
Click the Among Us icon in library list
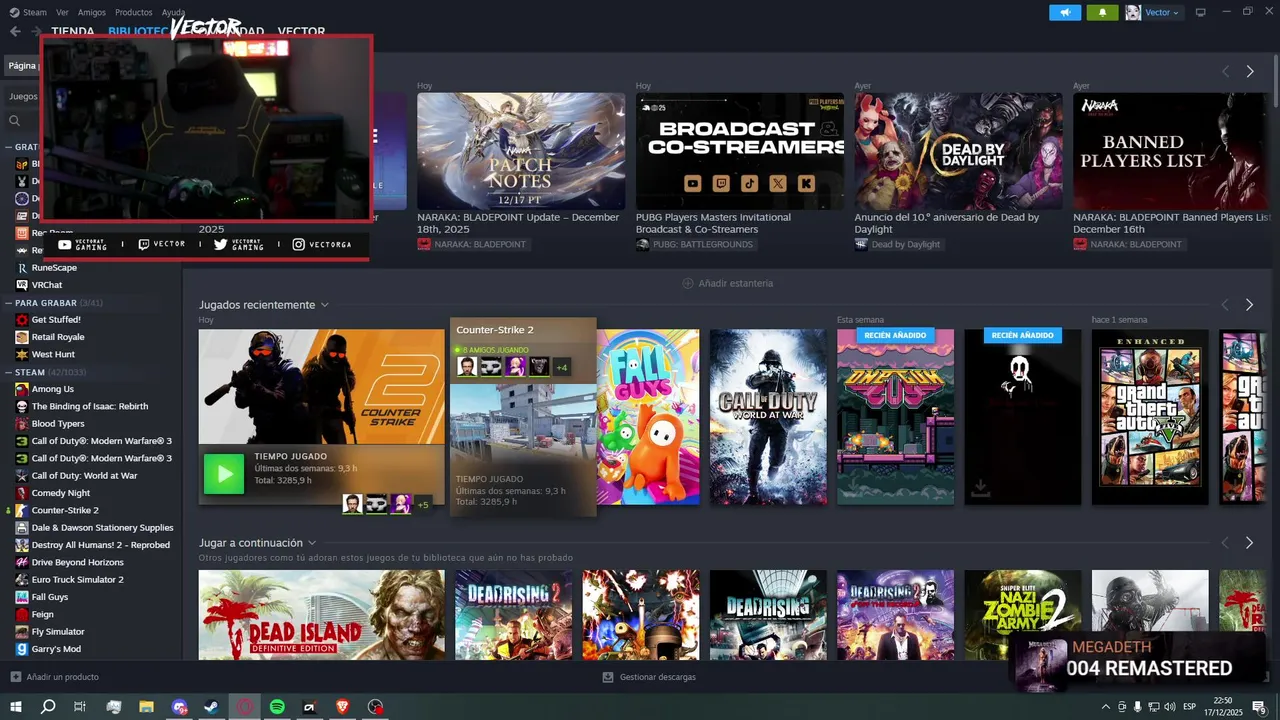(22, 389)
